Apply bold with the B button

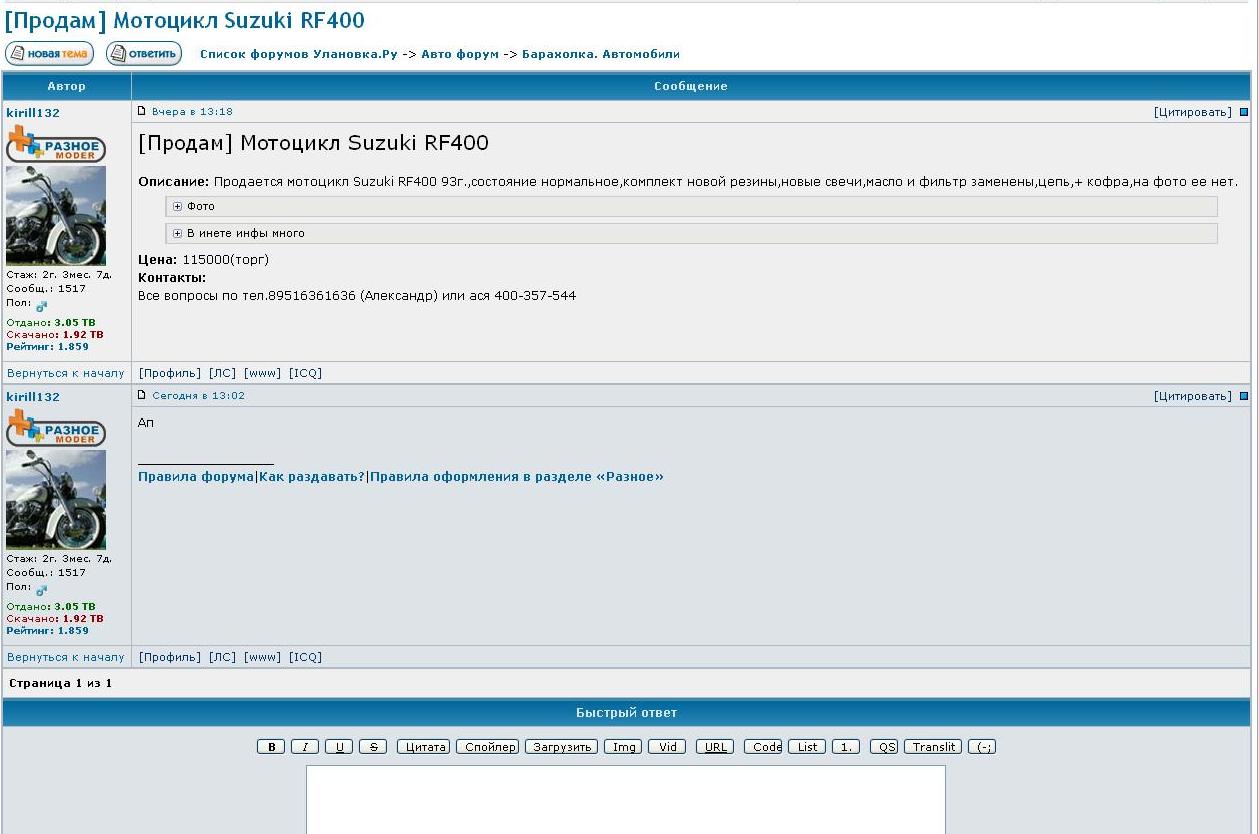tap(271, 747)
